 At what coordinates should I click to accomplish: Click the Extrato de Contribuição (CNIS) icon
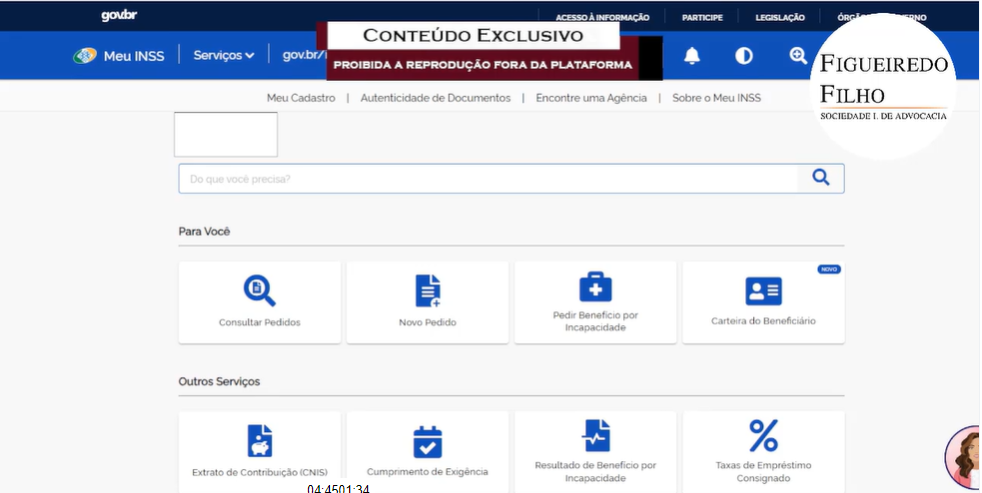(x=259, y=440)
